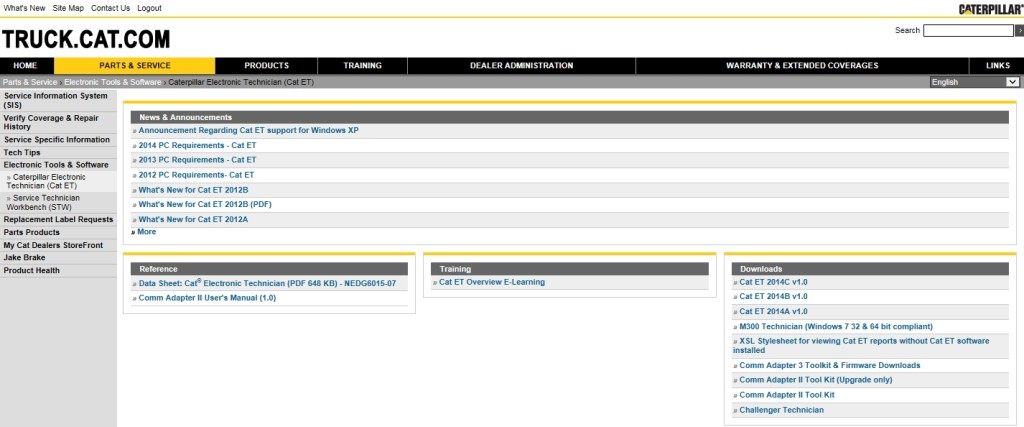Download Comm Adapter II Tool Kit
Viewport: 1024px width, 427px height.
[x=787, y=395]
